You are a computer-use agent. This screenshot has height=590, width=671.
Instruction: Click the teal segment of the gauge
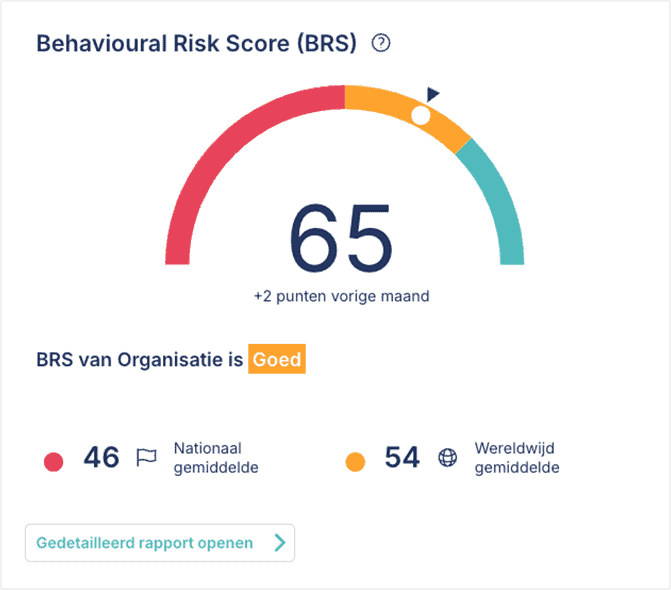pyautogui.click(x=501, y=200)
